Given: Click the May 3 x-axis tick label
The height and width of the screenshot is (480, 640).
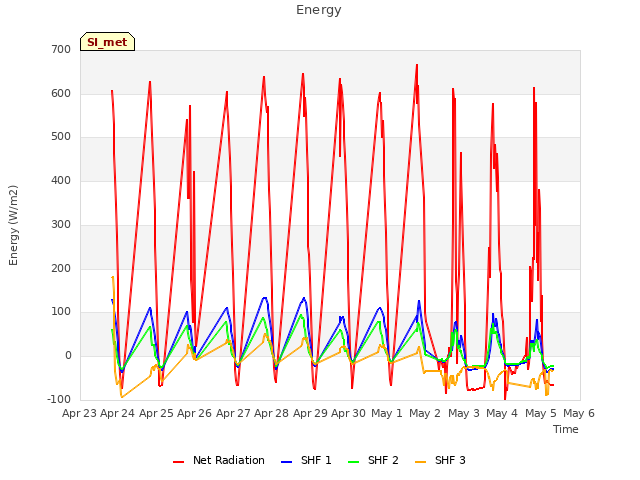Looking at the screenshot, I should (464, 413).
